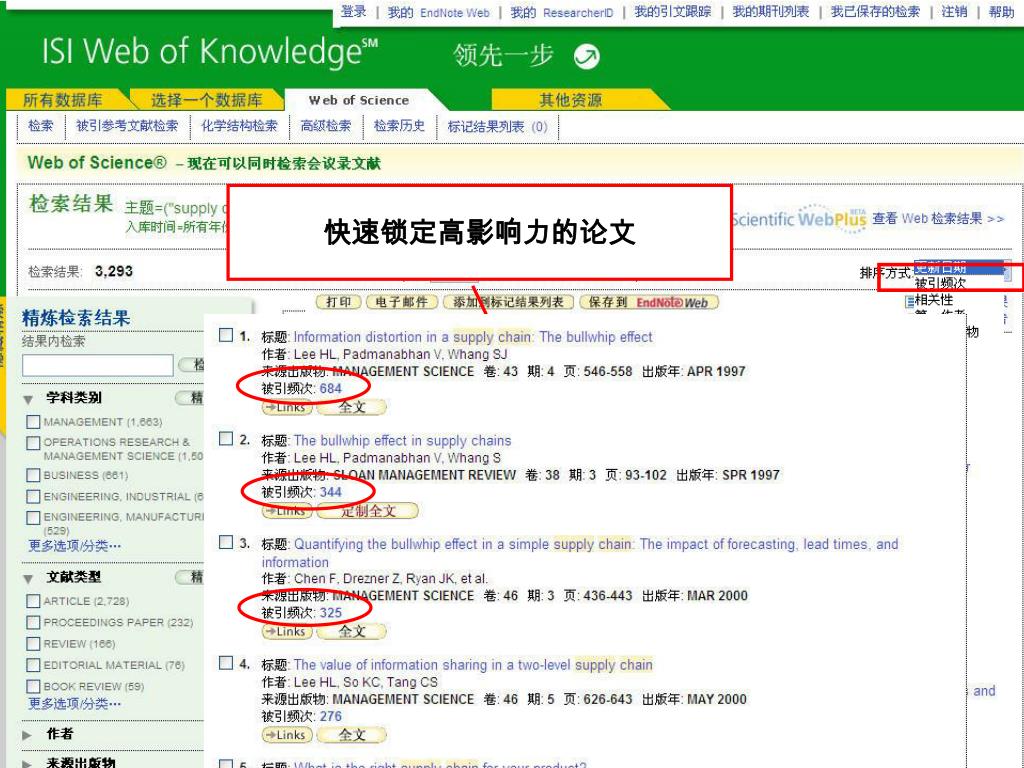This screenshot has height=768, width=1024.
Task: Choose 被引频次 in sort list
Action: pos(940,283)
